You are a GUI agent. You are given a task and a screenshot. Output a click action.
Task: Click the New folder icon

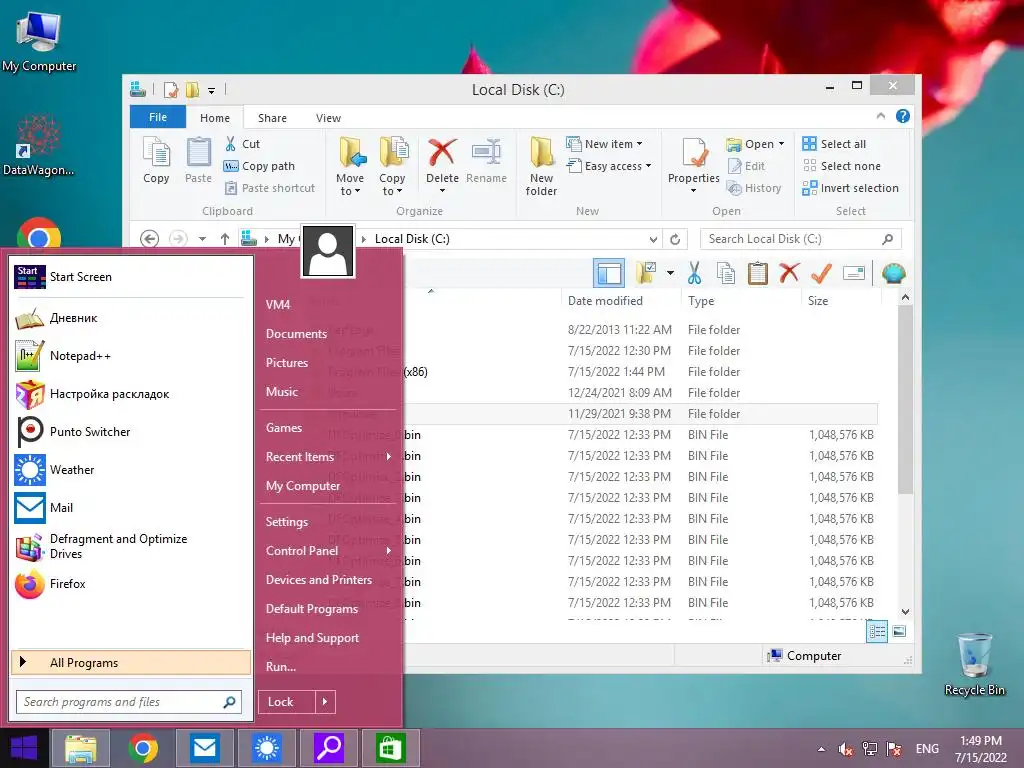pyautogui.click(x=541, y=153)
